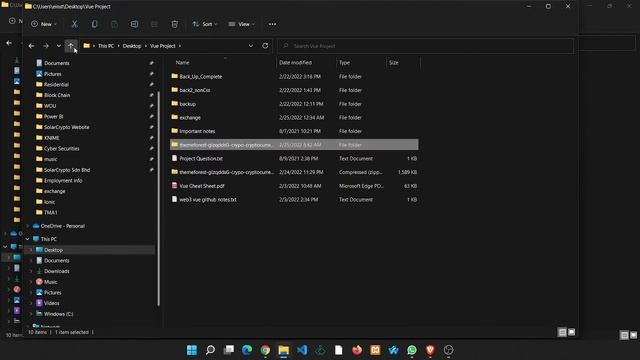Click the Rename icon in the toolbar
The image size is (640, 360).
click(134, 24)
